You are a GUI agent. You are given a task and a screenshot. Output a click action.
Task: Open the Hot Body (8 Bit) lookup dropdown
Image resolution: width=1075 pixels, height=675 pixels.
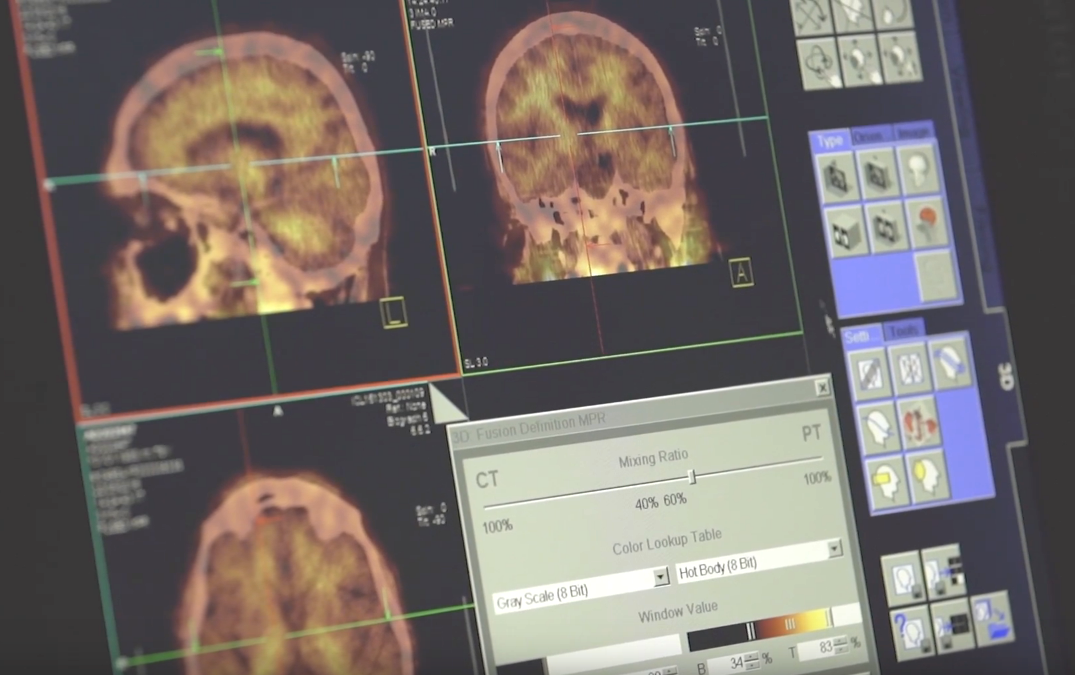coord(834,550)
